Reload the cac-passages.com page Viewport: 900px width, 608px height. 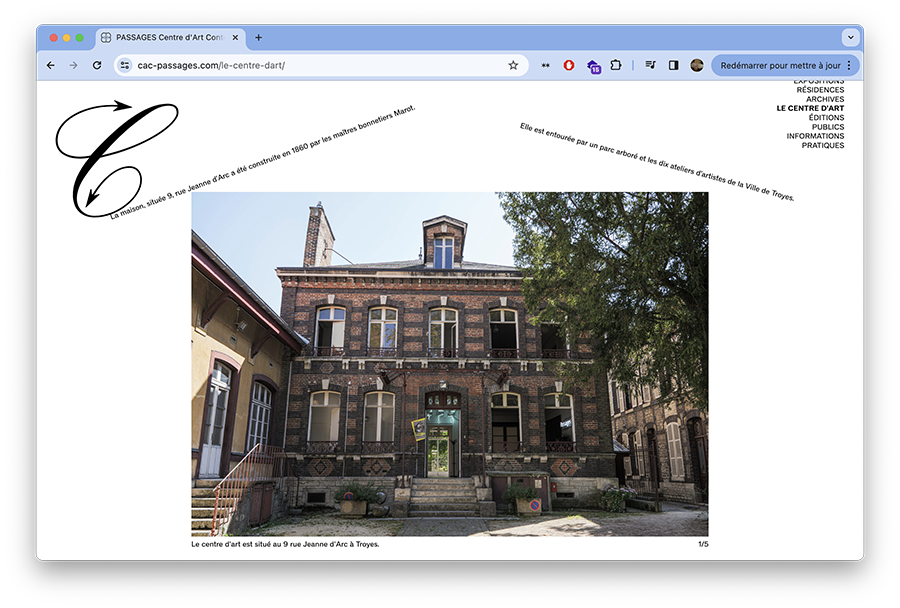click(97, 65)
